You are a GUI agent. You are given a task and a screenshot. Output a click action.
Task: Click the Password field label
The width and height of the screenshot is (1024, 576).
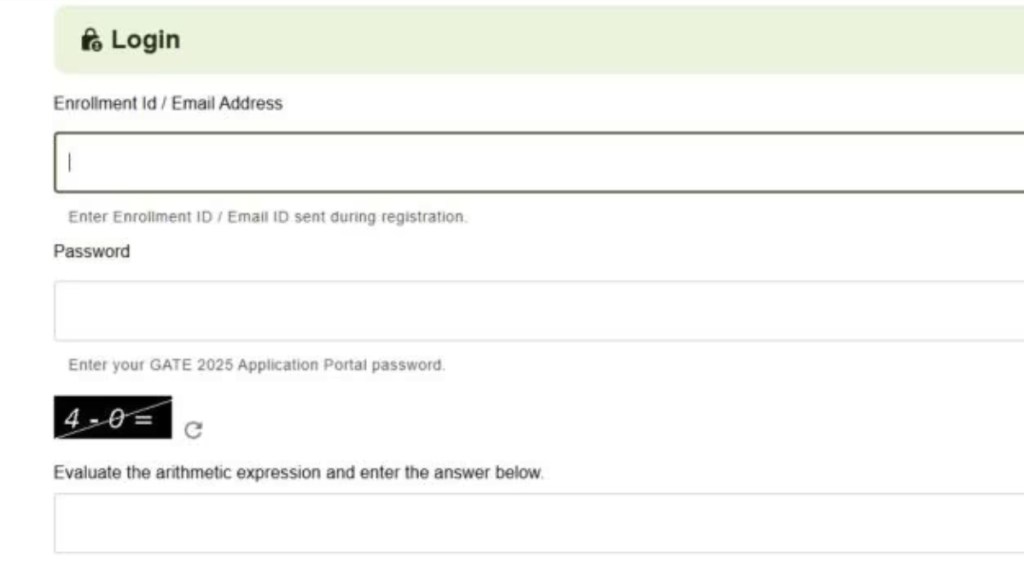[x=92, y=251]
